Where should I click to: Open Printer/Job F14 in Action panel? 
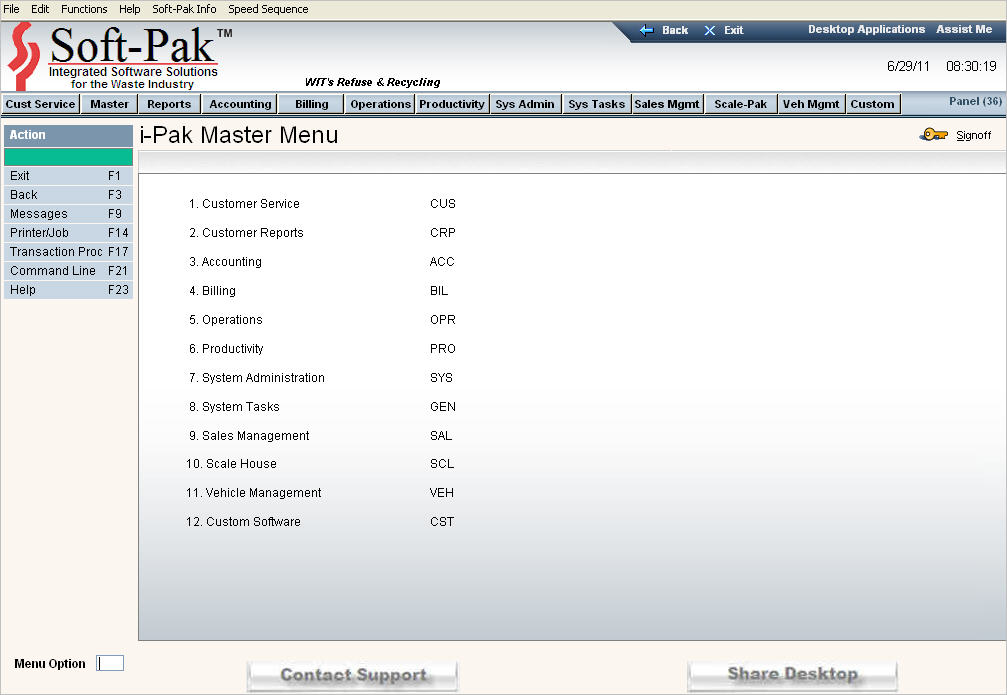point(68,233)
